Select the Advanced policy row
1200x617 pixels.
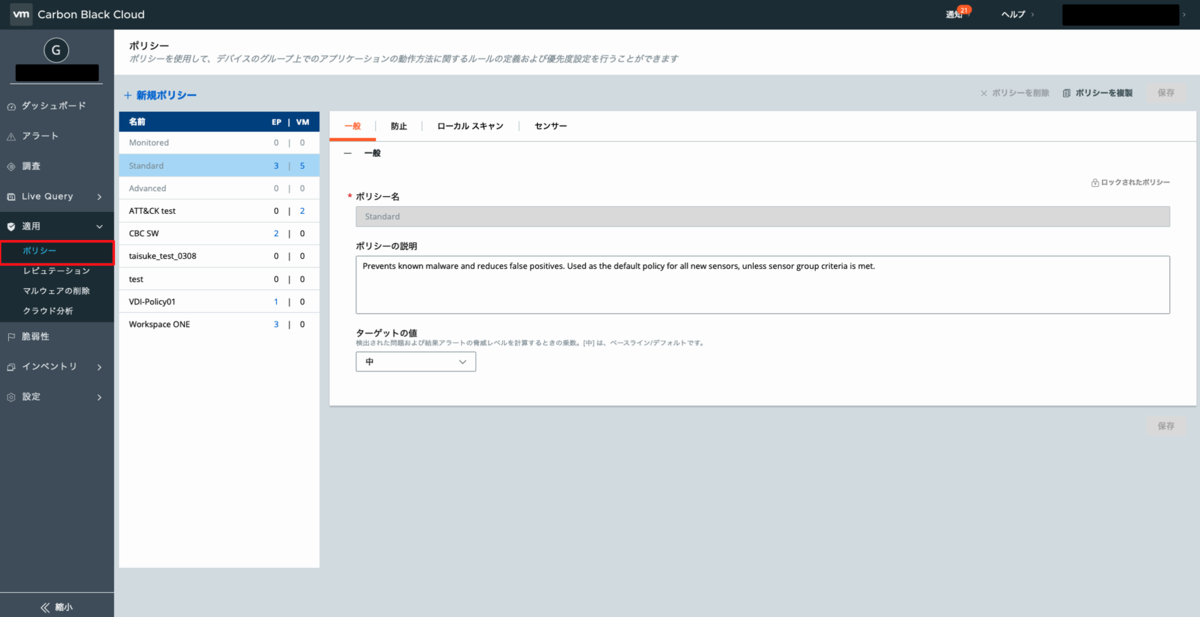pos(219,188)
